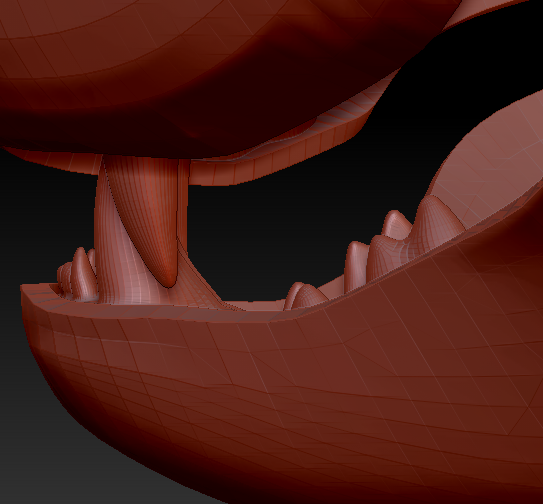Click the narrow tooth left of the right cluster
This screenshot has width=543, height=504.
(356, 266)
